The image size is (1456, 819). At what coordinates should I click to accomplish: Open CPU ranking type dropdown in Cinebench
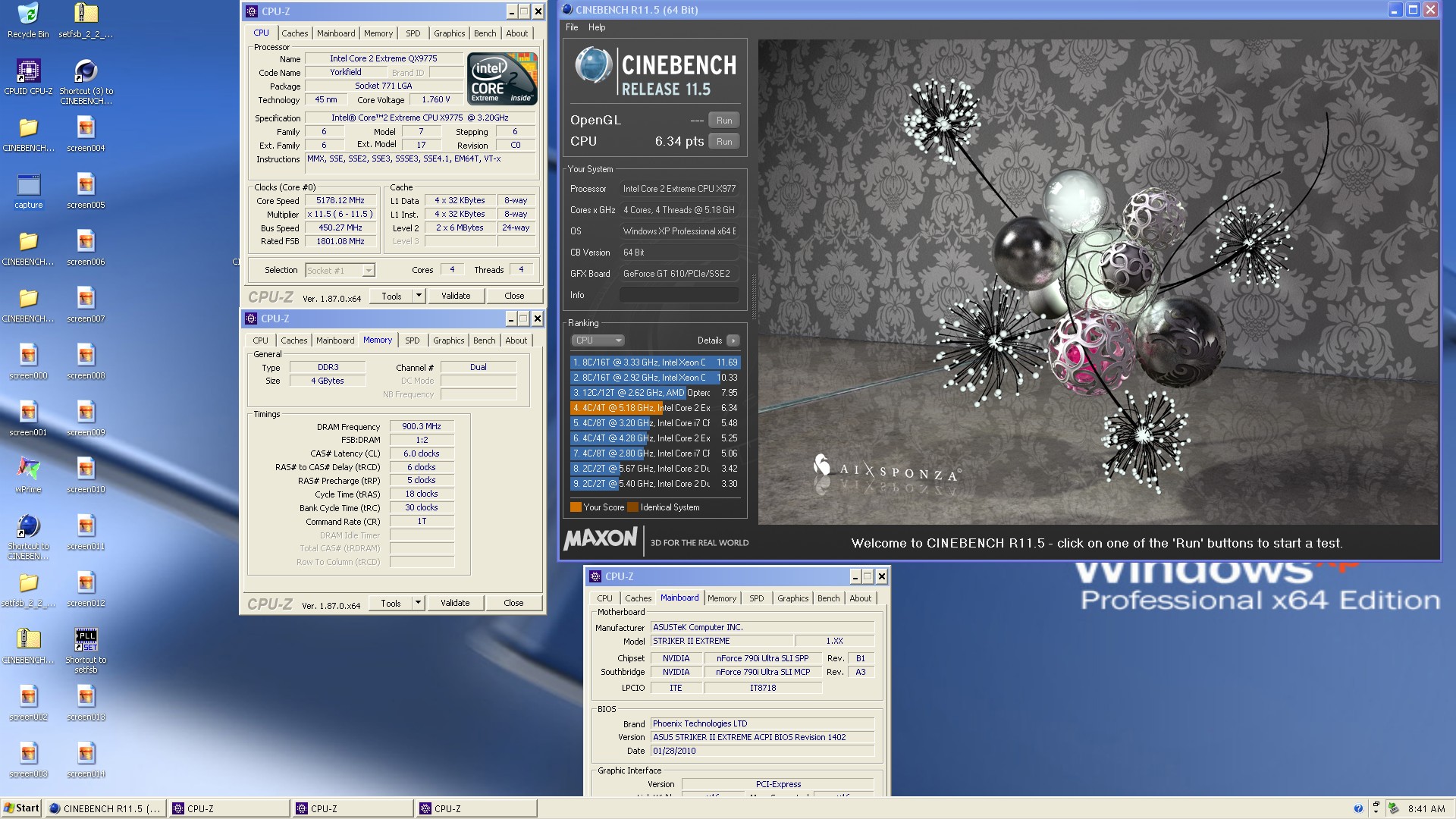click(x=598, y=340)
